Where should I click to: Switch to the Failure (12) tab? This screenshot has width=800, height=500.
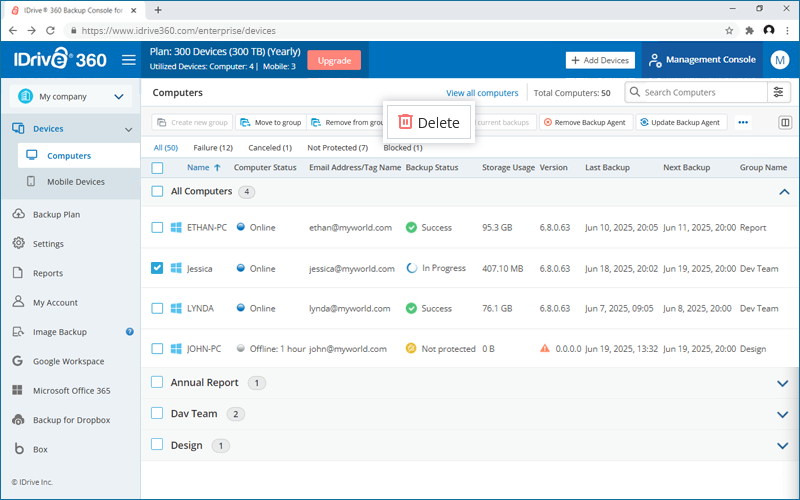(x=213, y=148)
